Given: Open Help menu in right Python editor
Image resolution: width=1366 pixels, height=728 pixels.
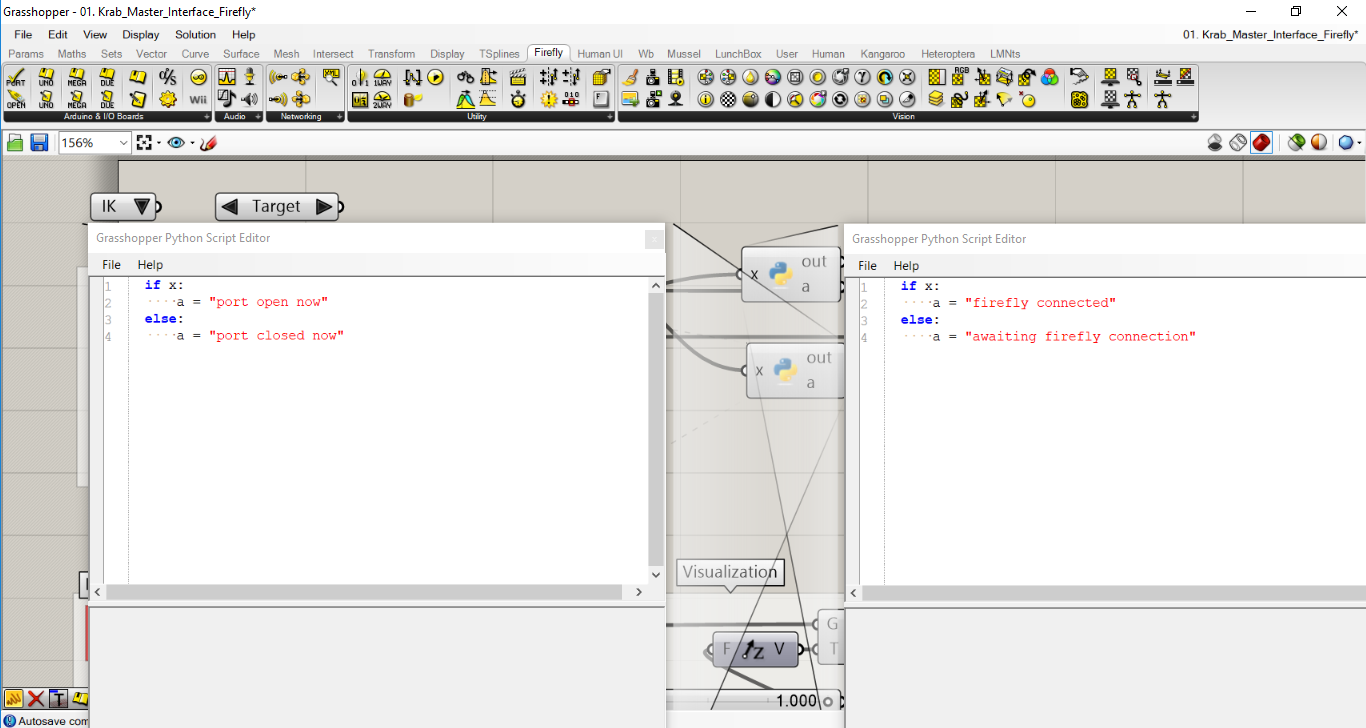Looking at the screenshot, I should click(x=906, y=265).
